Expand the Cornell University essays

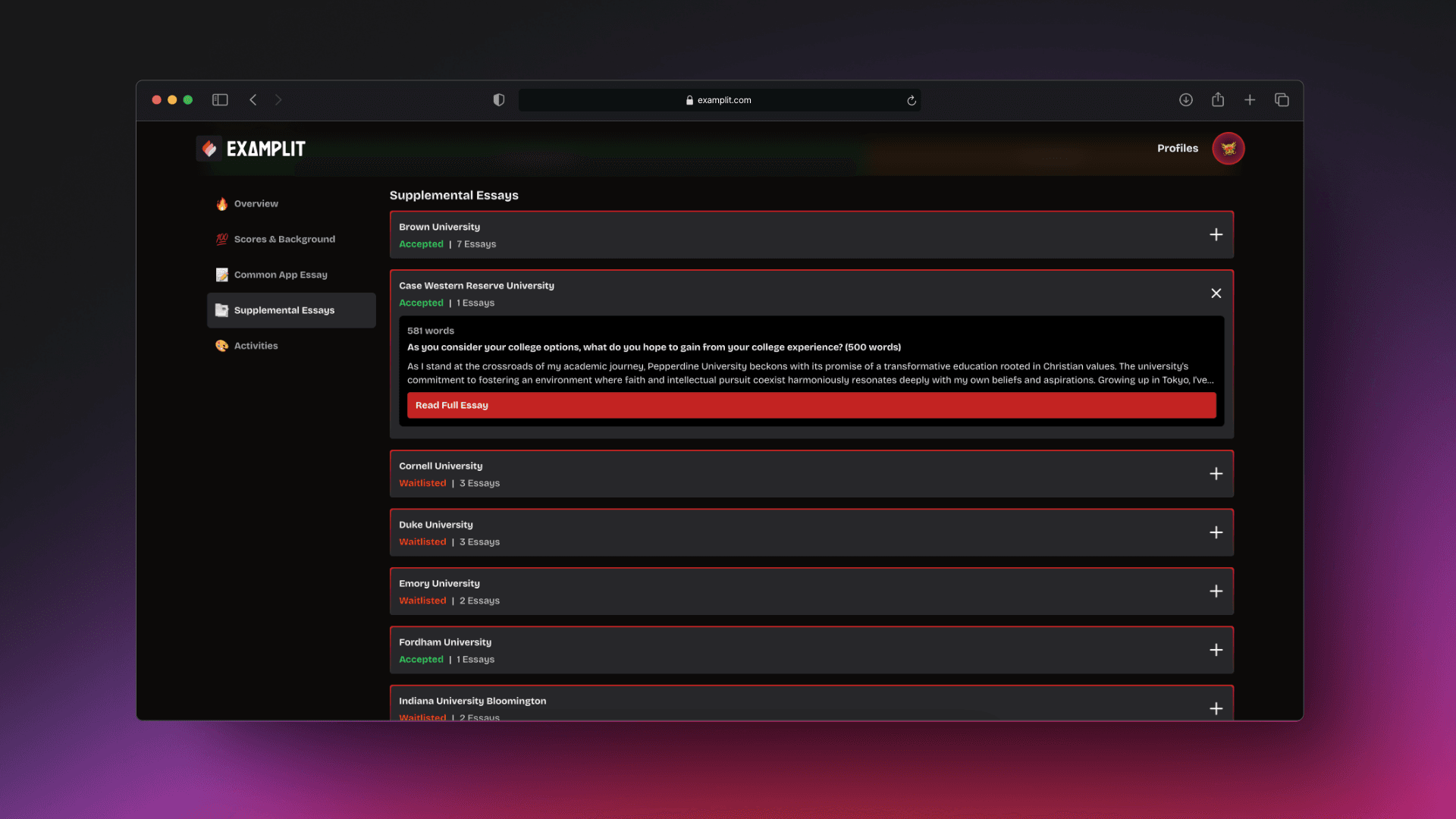tap(1216, 473)
